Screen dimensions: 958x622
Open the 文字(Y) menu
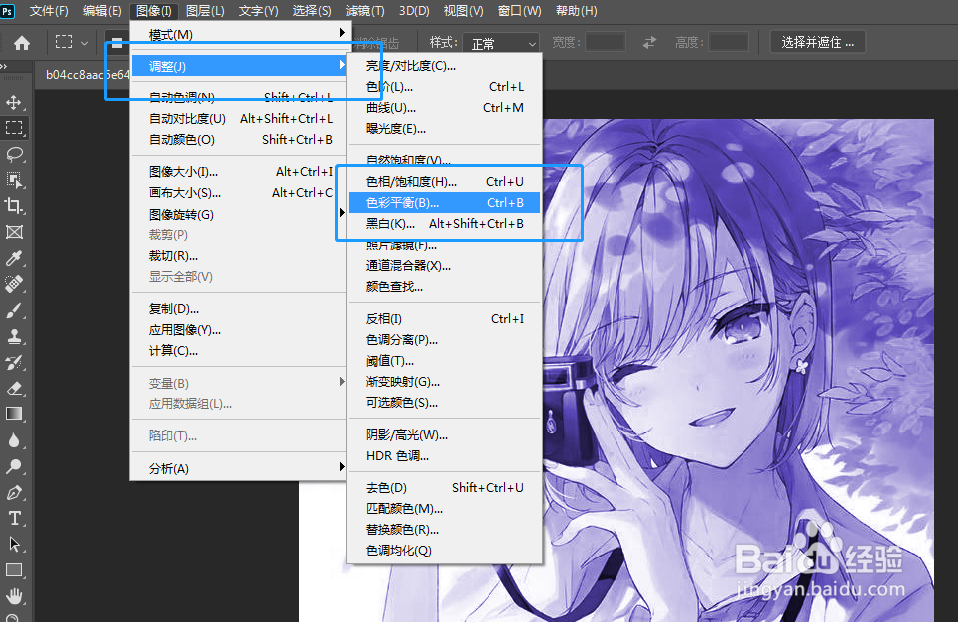258,11
